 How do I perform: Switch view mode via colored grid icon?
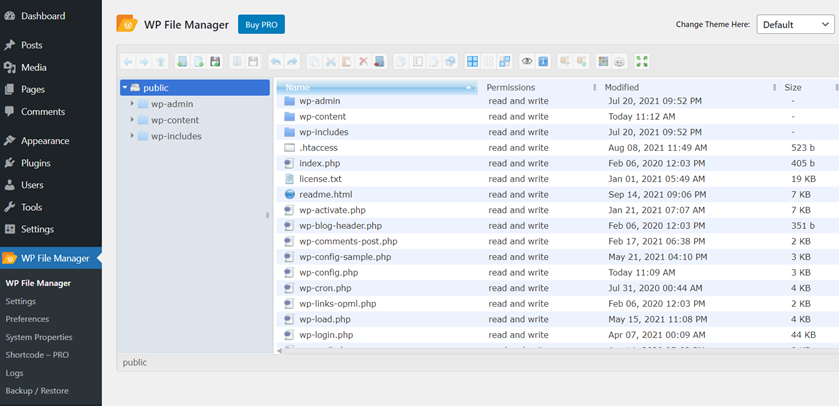click(604, 62)
